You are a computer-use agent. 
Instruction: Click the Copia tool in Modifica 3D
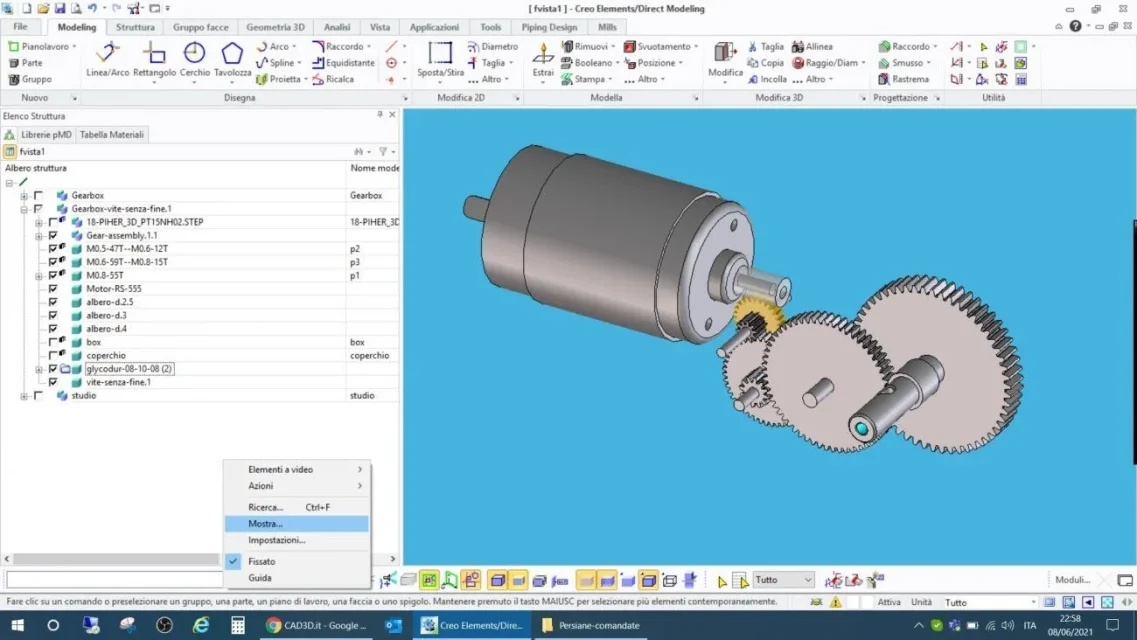click(766, 63)
